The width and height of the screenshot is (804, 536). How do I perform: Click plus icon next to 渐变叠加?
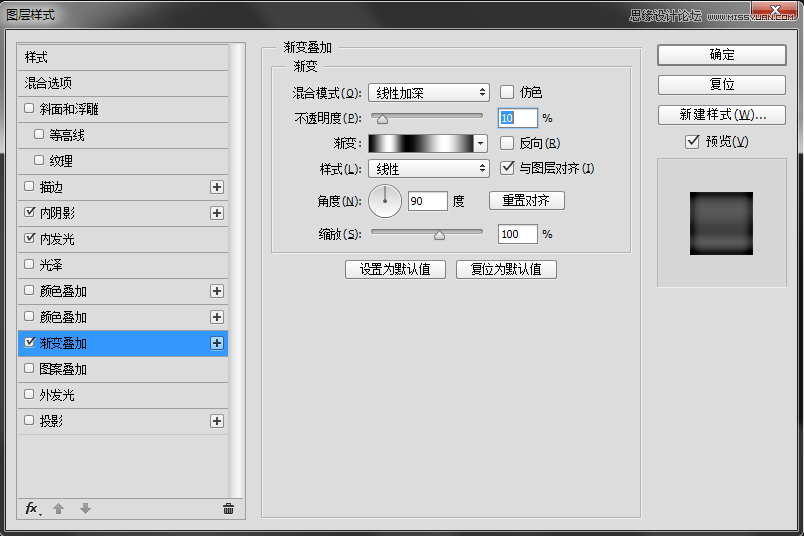coord(216,343)
